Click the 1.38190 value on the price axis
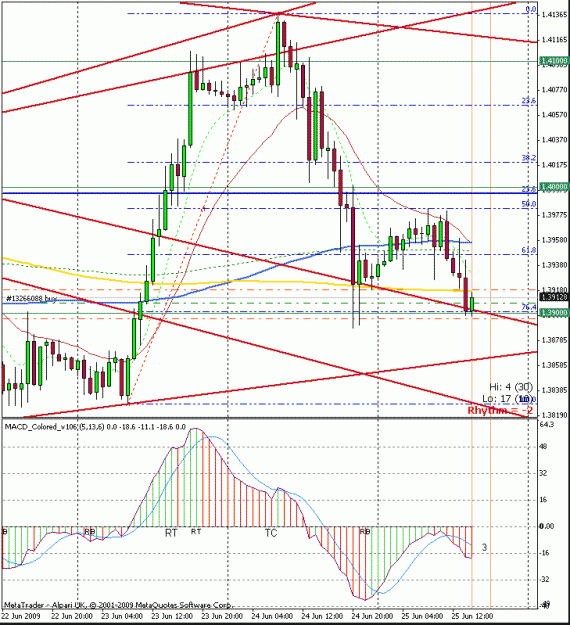The height and width of the screenshot is (625, 570). coord(554,415)
